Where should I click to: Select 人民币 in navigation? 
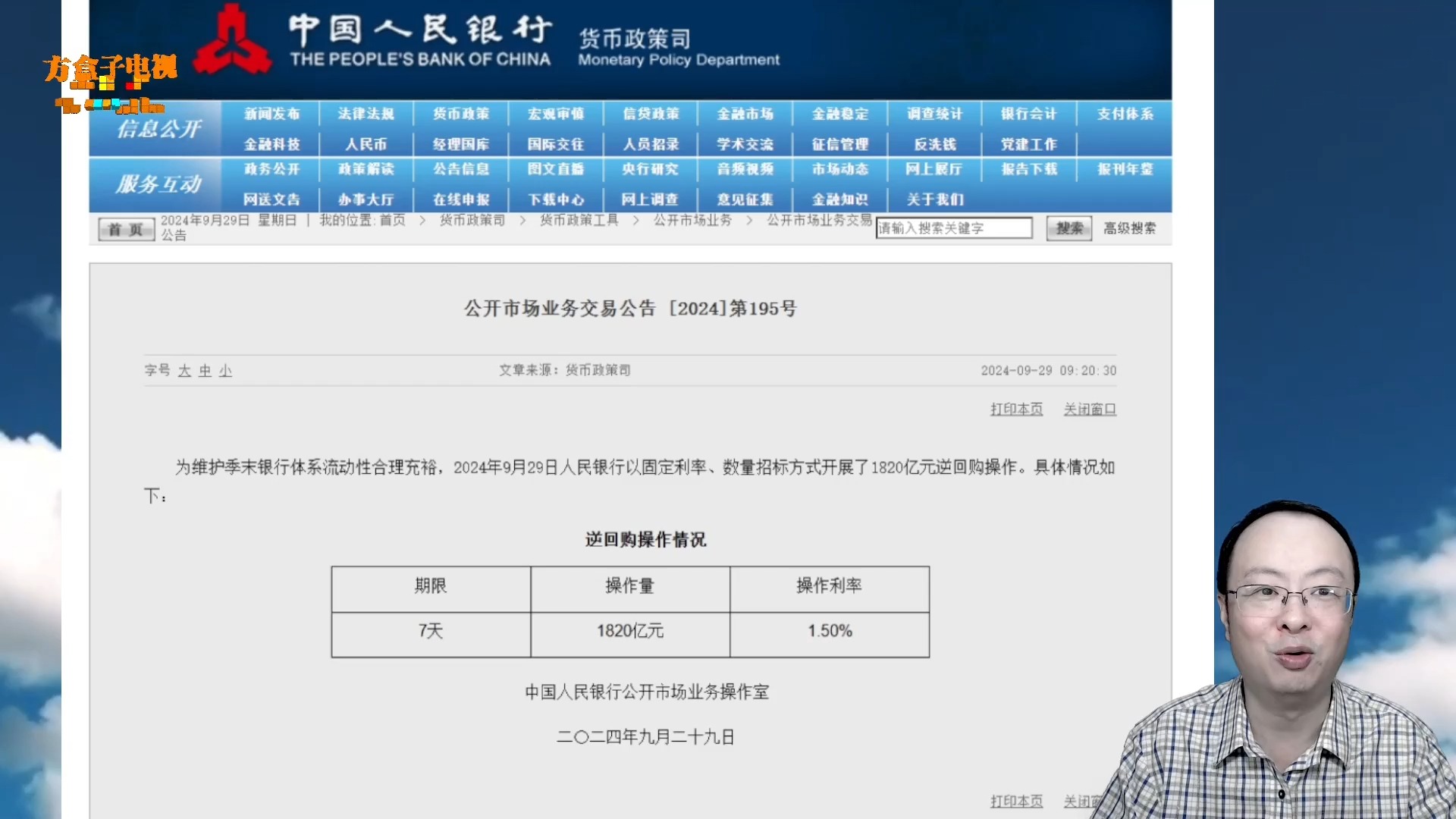point(366,144)
